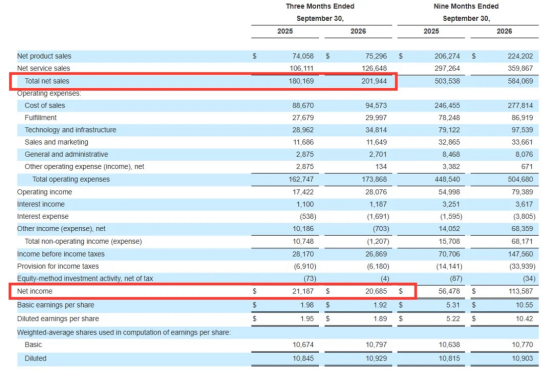
Task: Click total net sales value 201,944
Action: click(374, 81)
